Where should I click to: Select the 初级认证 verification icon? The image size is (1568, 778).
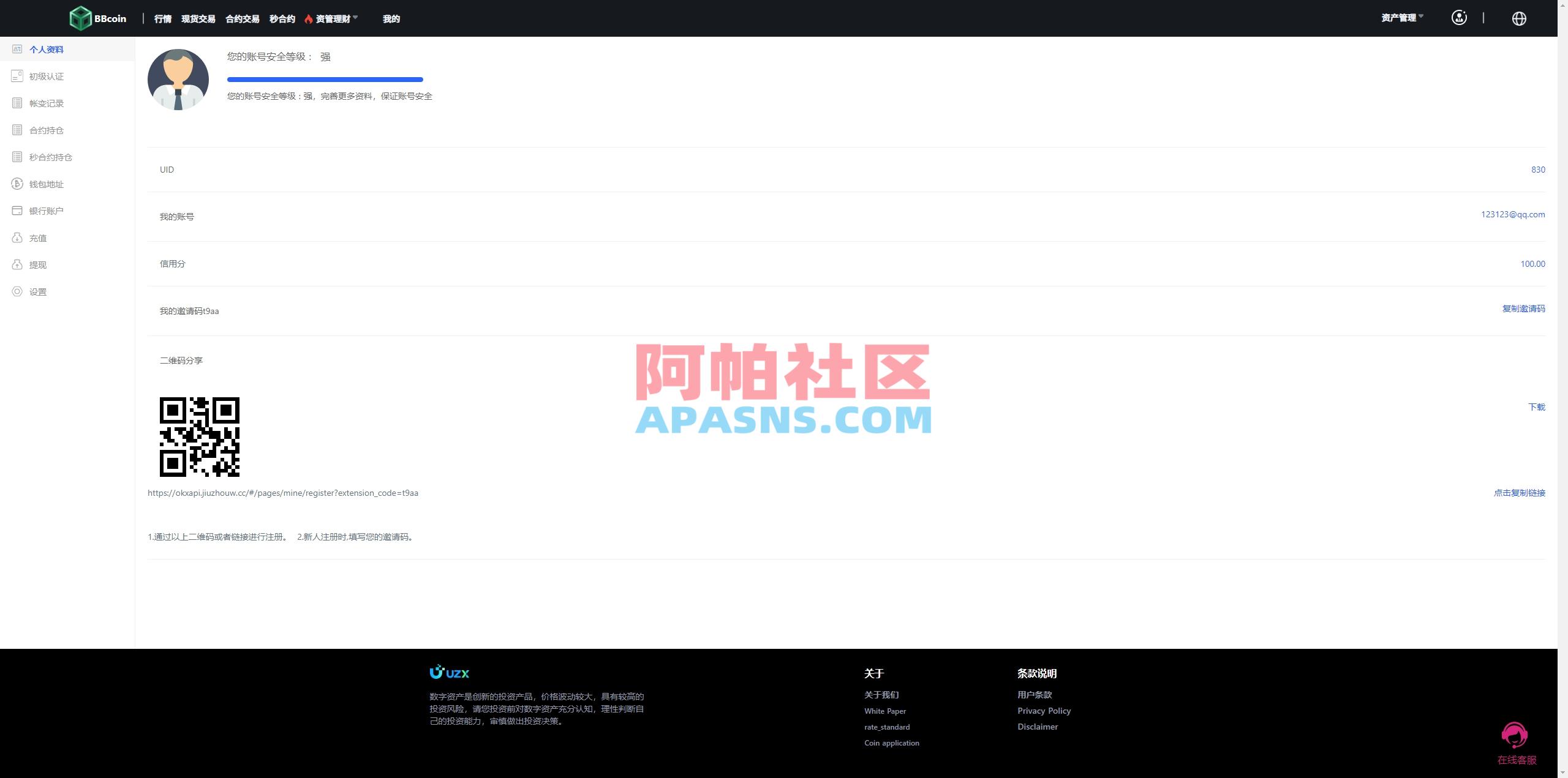click(17, 76)
